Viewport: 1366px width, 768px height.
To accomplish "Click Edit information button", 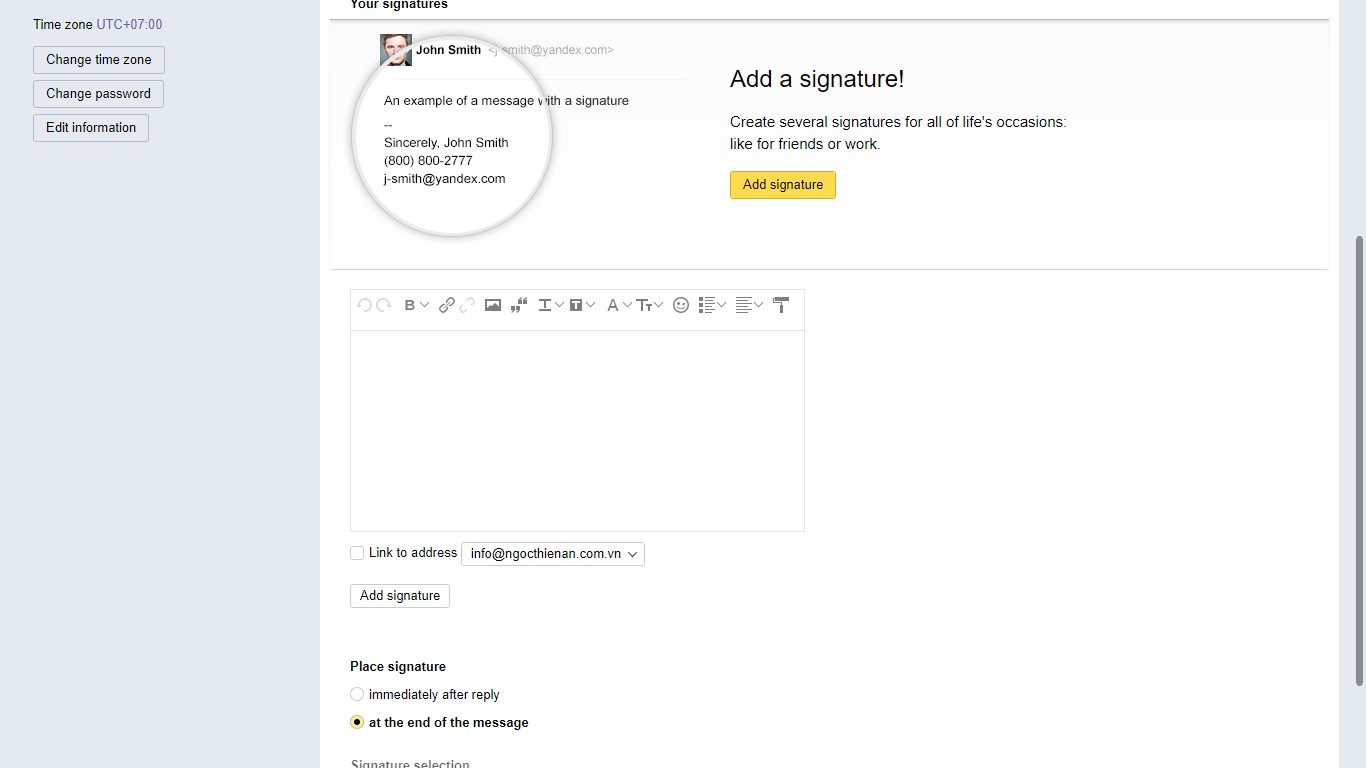I will [x=91, y=128].
